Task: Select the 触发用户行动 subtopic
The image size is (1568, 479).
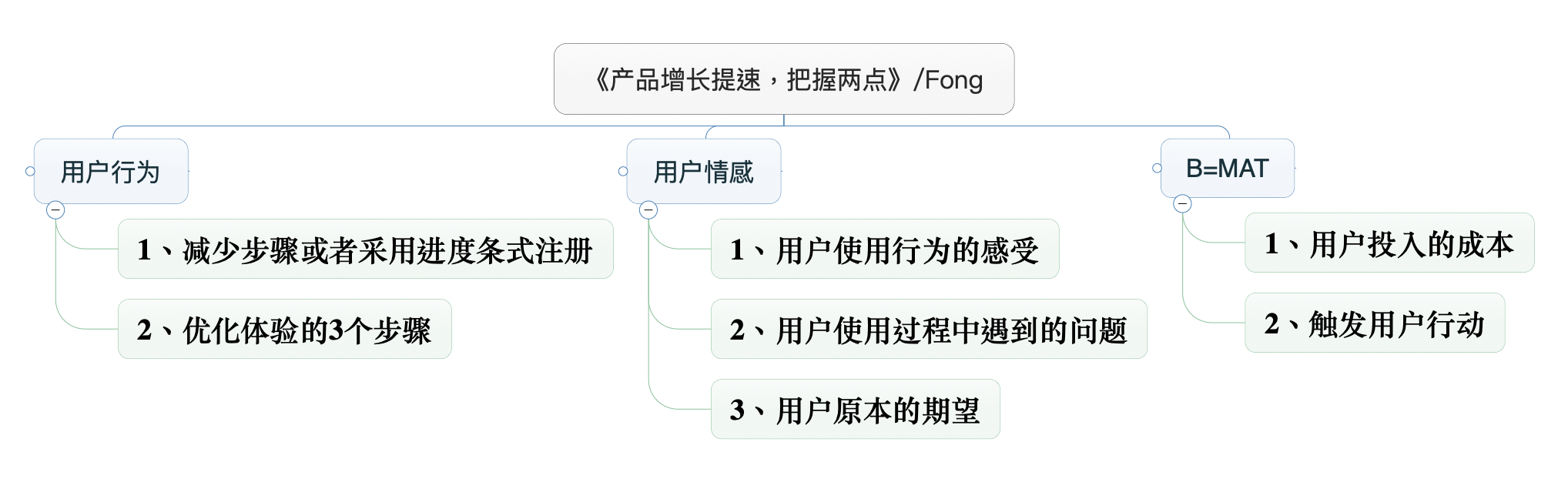Action: click(1374, 323)
